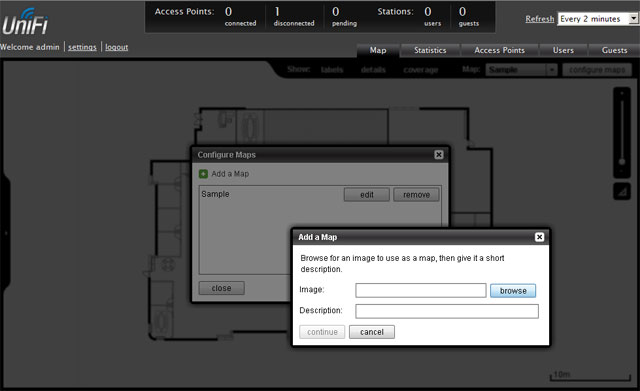Screen dimensions: 640x391
Task: Open the Map selection dropdown showing Sample
Action: 521,70
